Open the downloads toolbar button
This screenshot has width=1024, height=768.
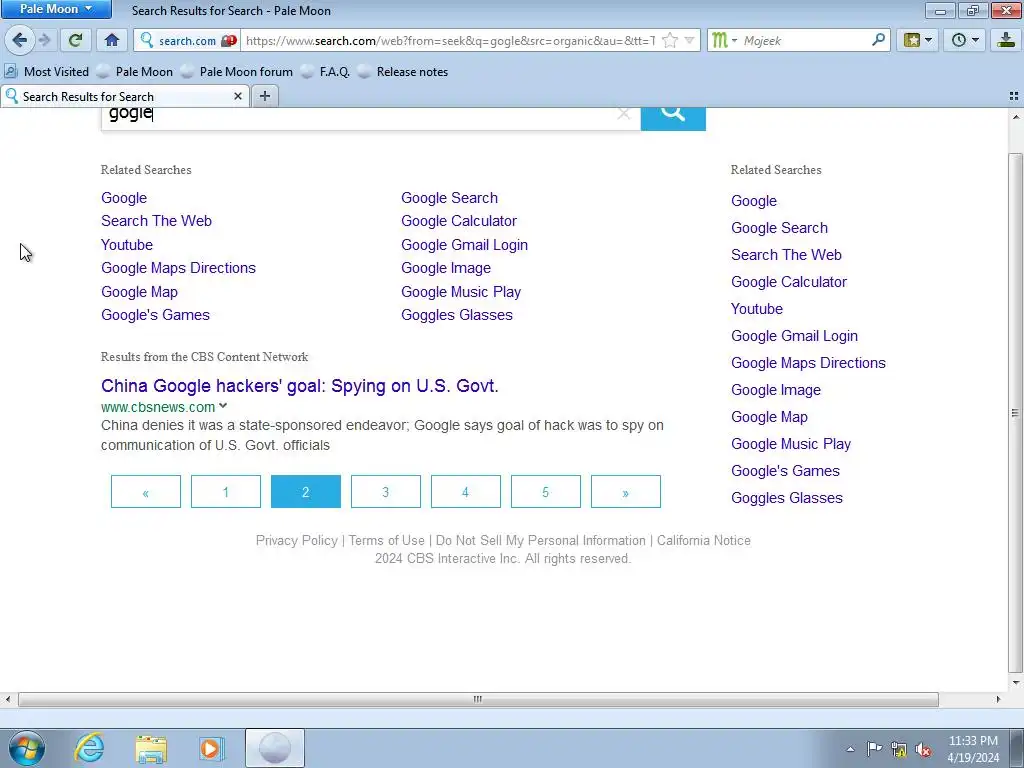(1006, 40)
